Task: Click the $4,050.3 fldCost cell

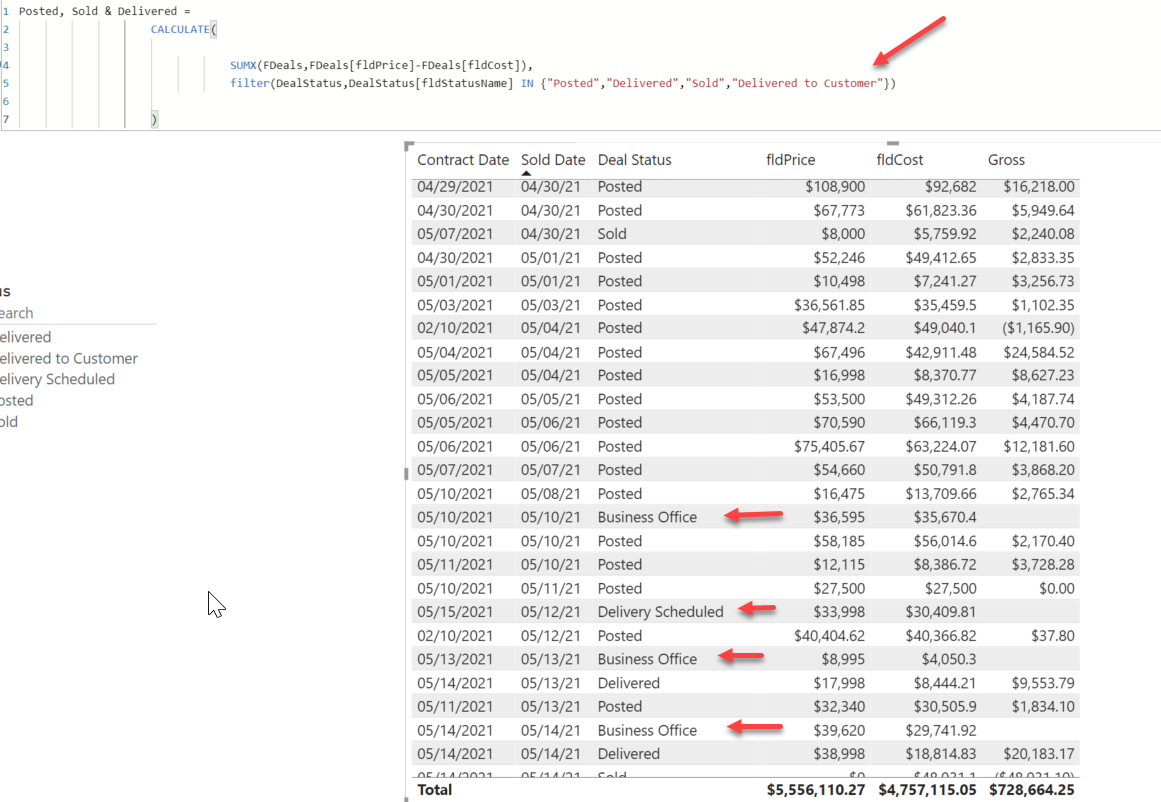Action: click(x=948, y=659)
